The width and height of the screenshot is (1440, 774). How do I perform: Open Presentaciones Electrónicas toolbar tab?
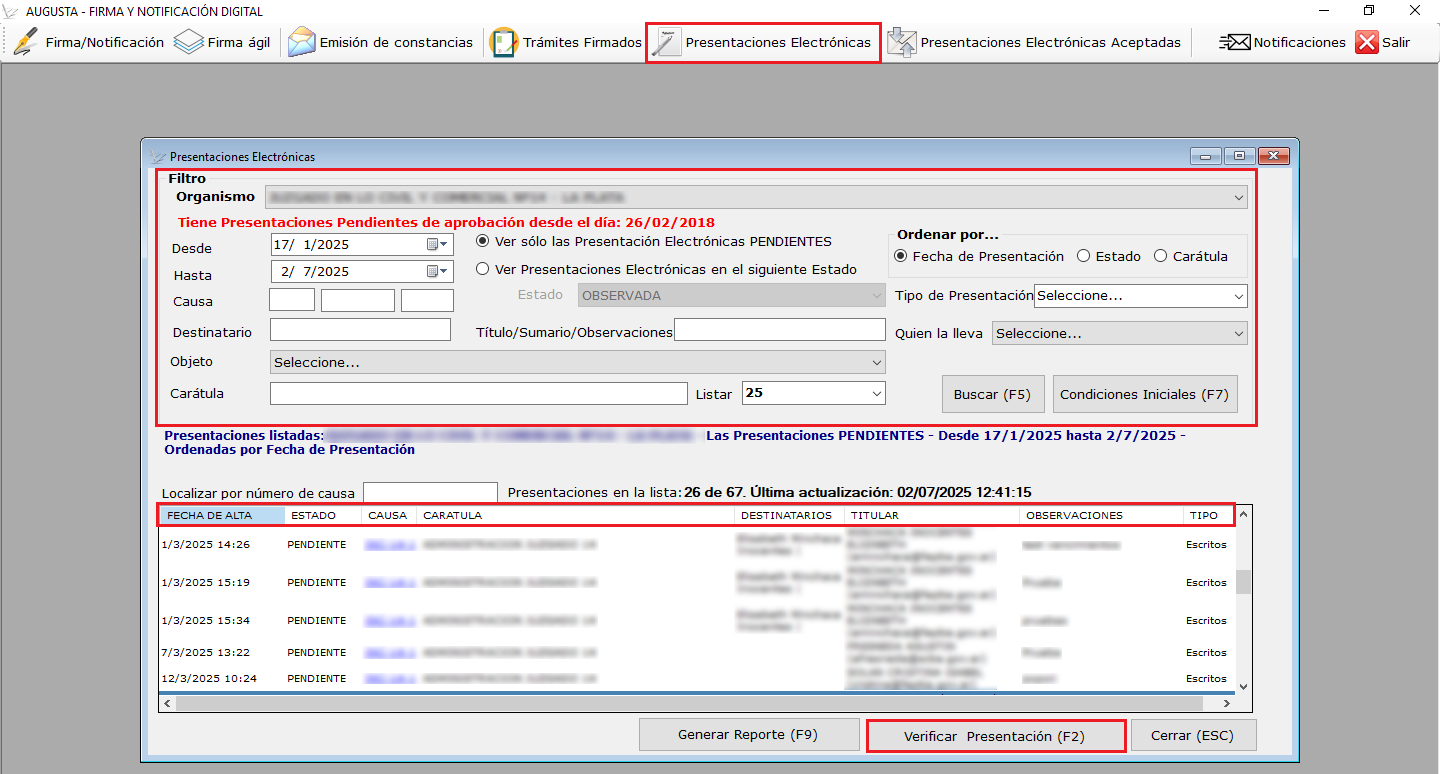[763, 43]
